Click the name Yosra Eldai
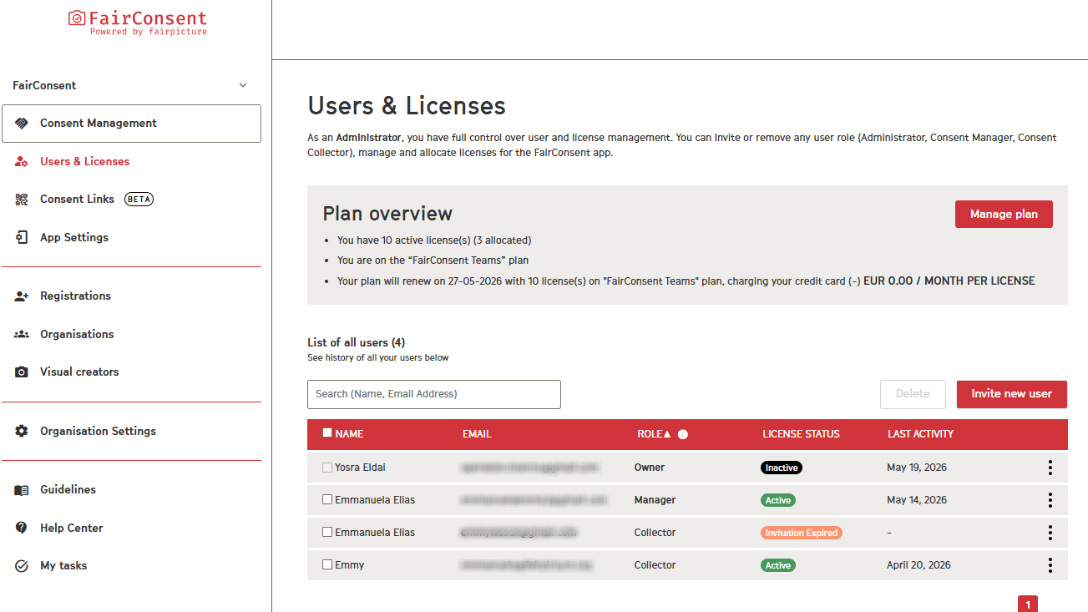The width and height of the screenshot is (1088, 612). (x=360, y=468)
